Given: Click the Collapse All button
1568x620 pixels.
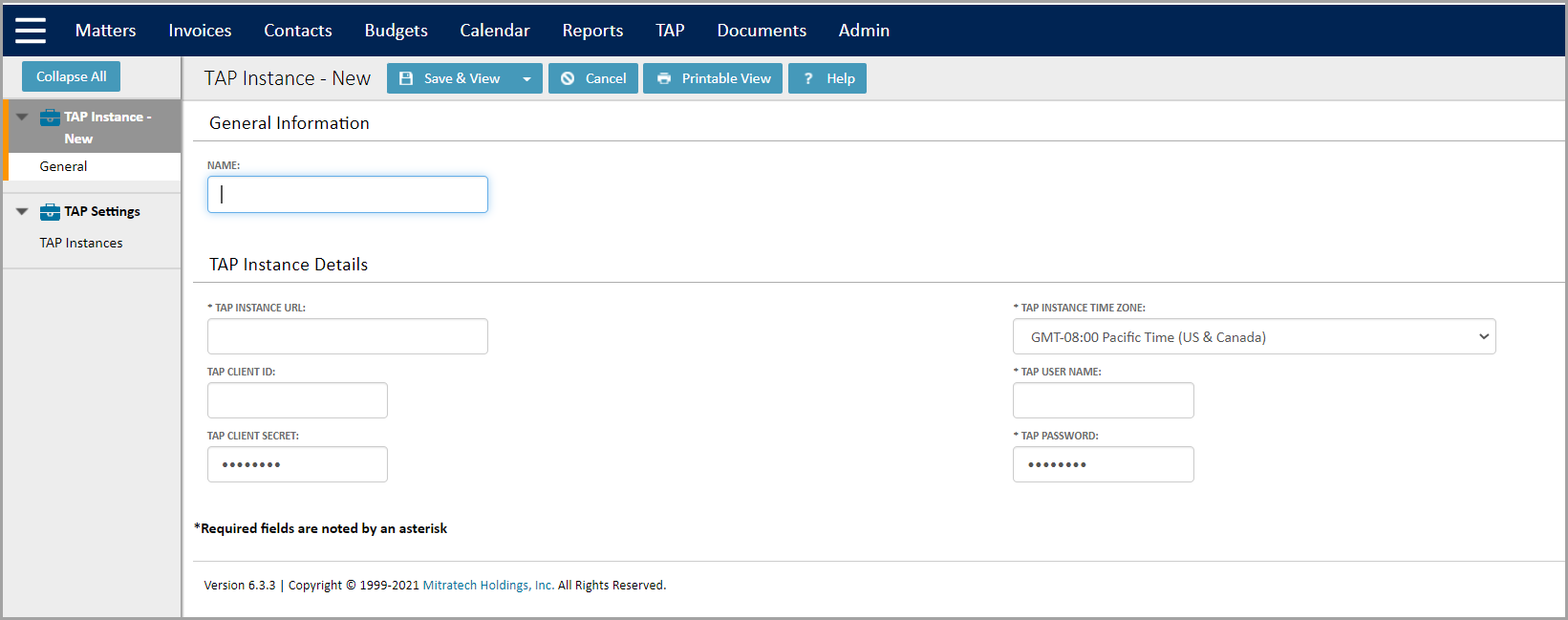Looking at the screenshot, I should pyautogui.click(x=72, y=76).
